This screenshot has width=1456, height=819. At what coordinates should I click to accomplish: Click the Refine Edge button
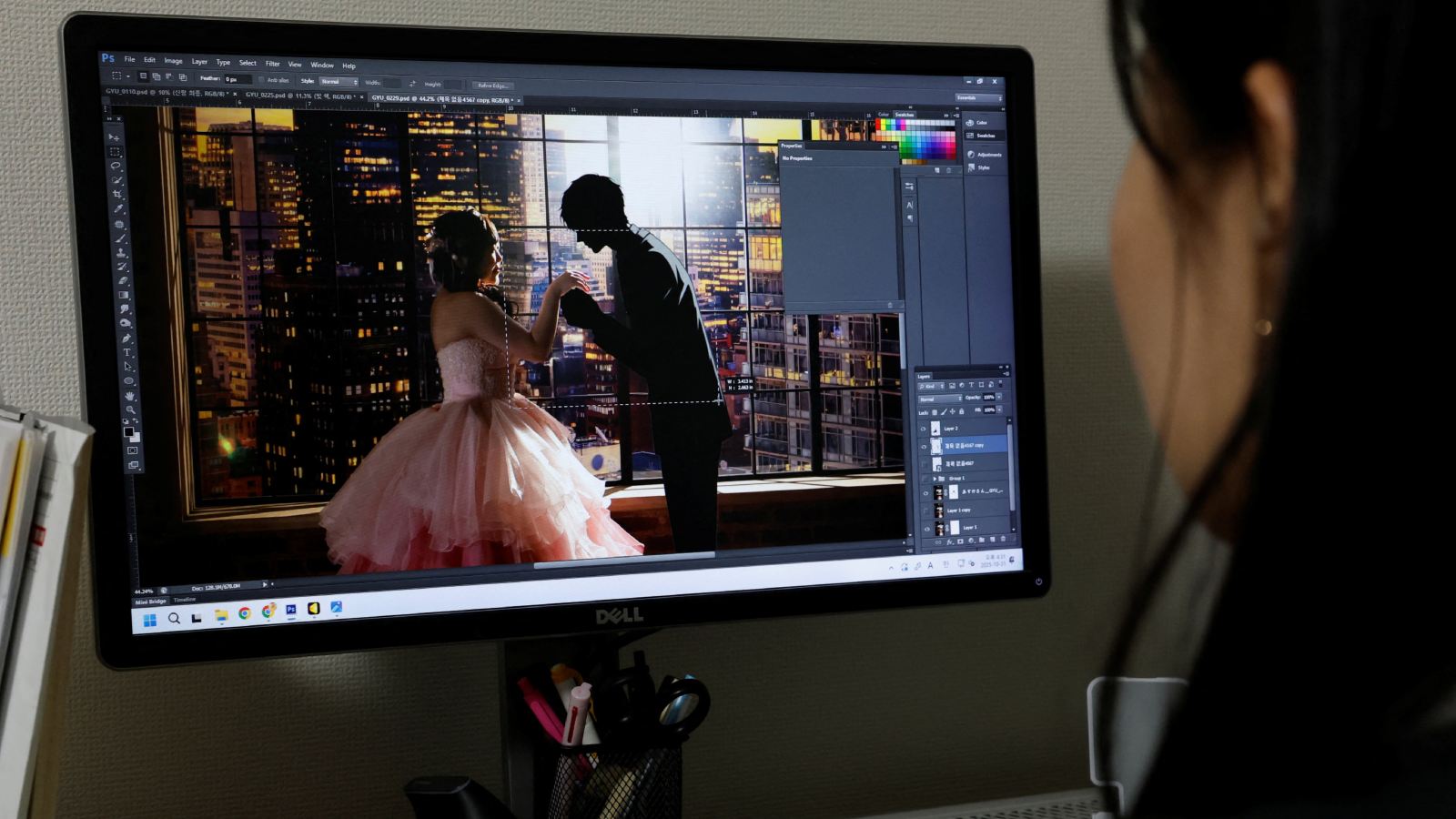point(492,86)
